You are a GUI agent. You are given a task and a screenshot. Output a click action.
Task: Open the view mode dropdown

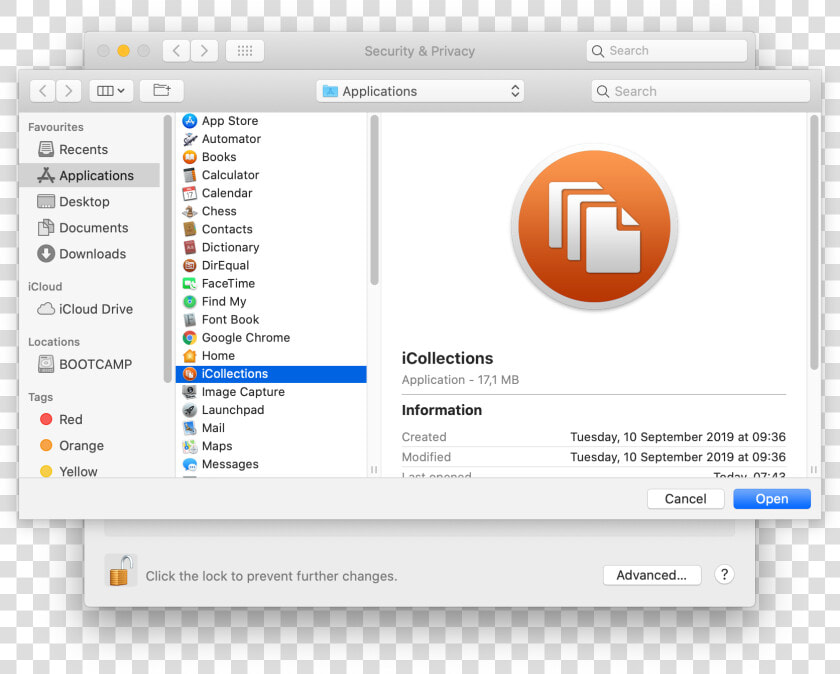pyautogui.click(x=111, y=91)
